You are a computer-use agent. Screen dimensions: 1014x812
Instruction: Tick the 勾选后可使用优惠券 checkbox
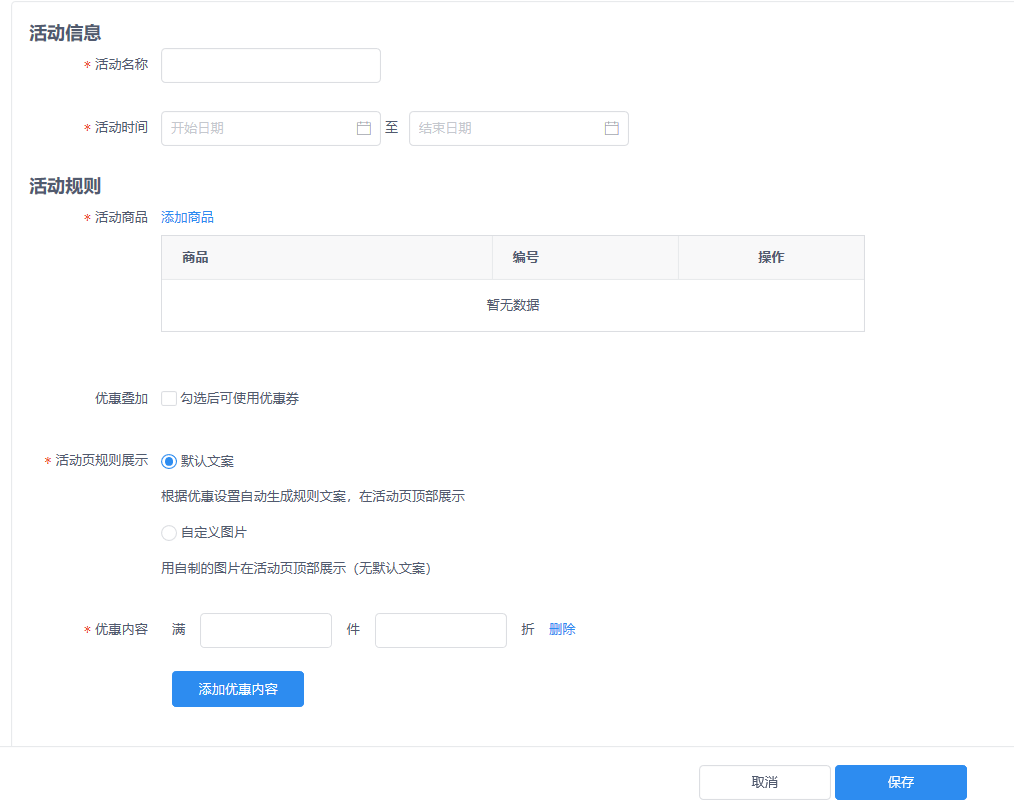pyautogui.click(x=169, y=398)
